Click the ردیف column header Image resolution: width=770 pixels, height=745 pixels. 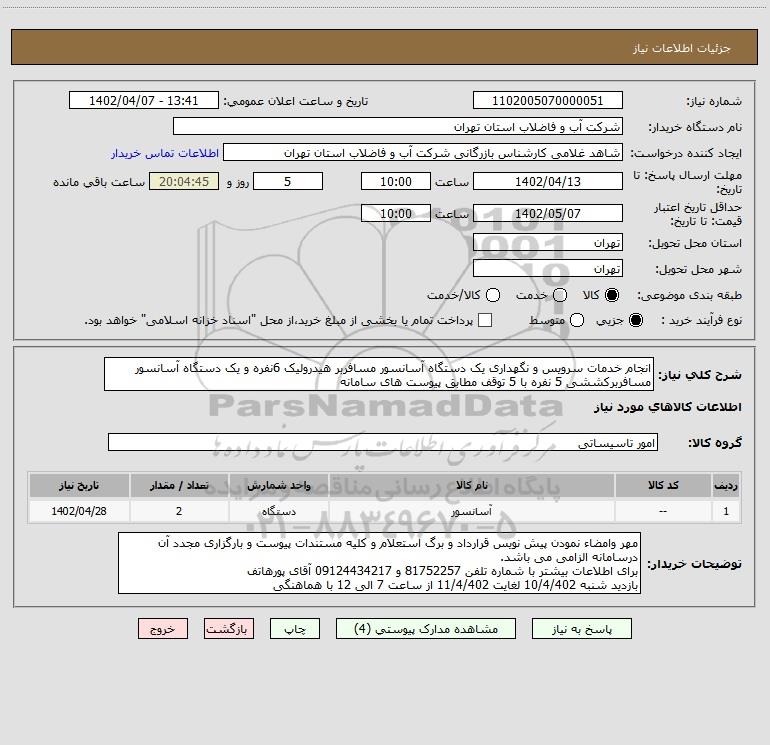tap(726, 485)
